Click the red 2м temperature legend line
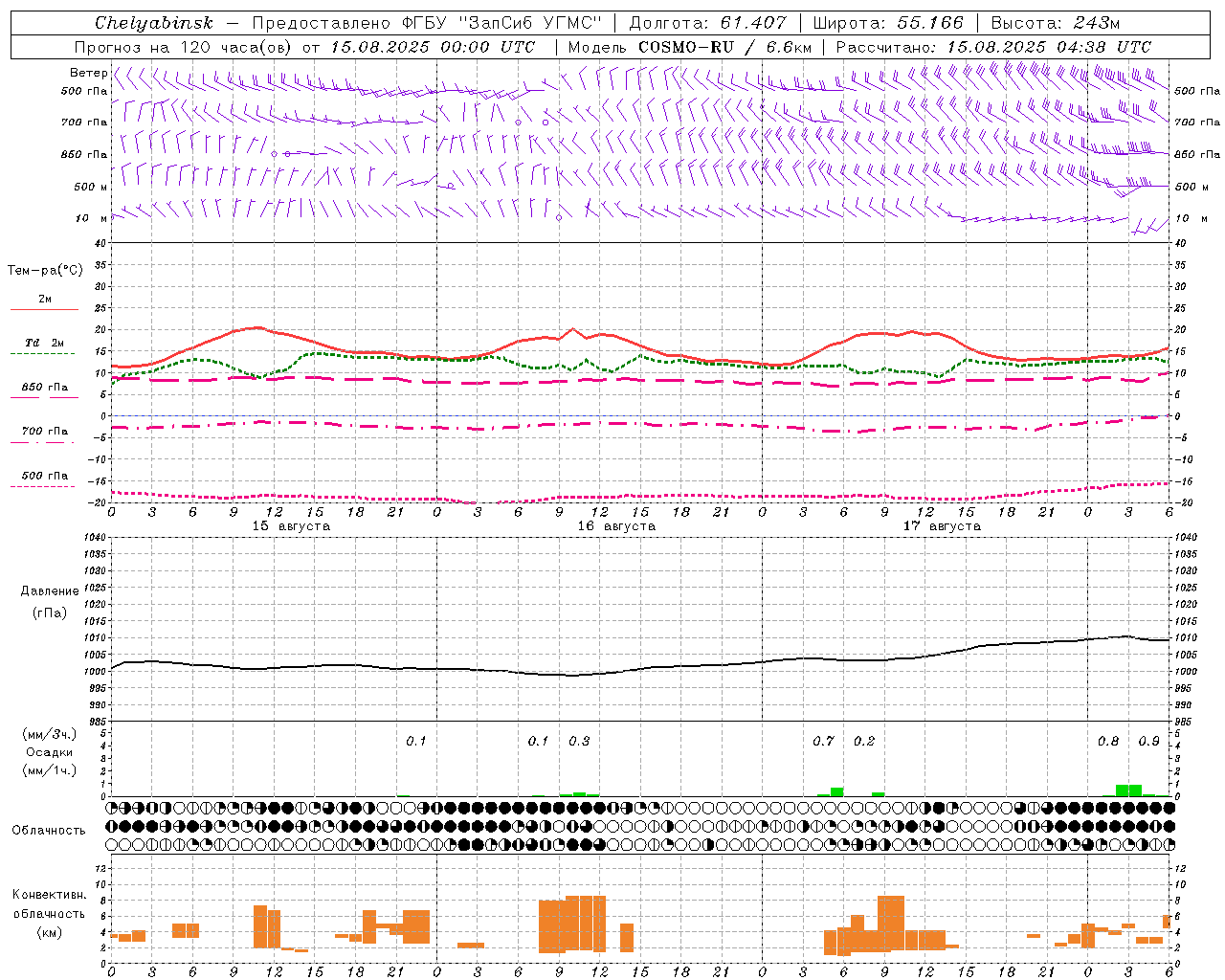 click(44, 309)
